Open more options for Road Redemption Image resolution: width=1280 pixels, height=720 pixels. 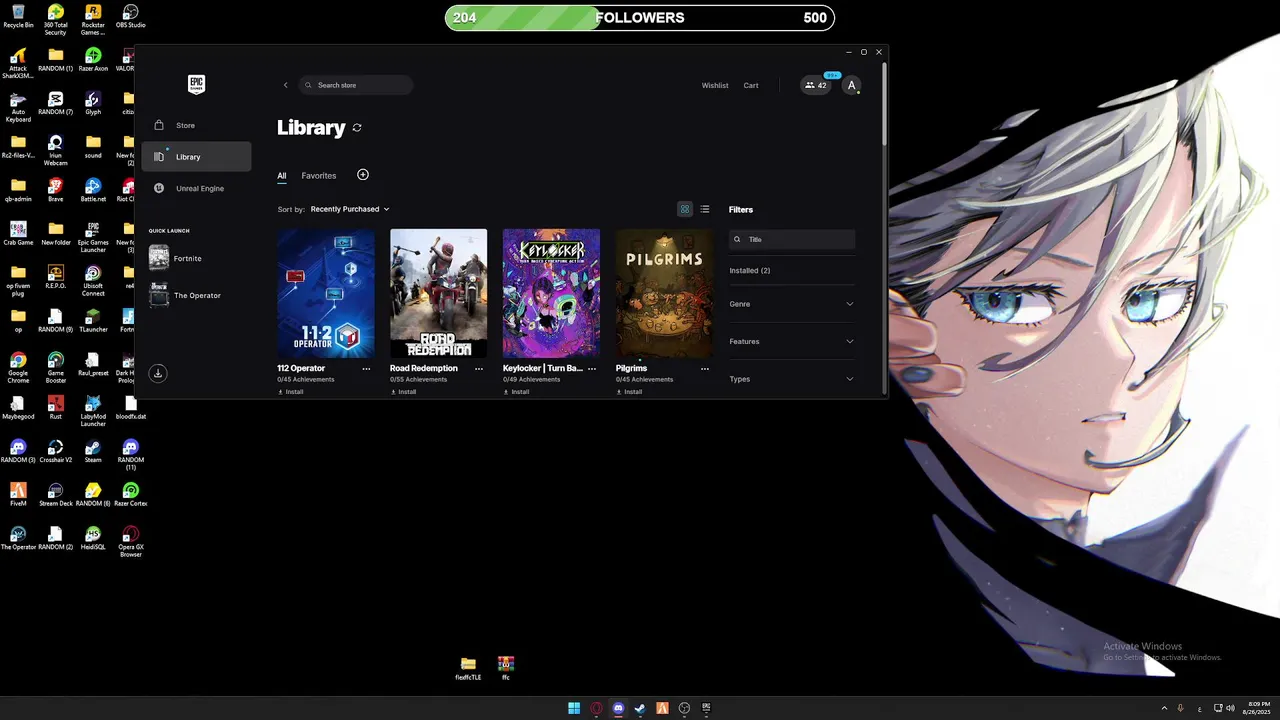(x=479, y=369)
